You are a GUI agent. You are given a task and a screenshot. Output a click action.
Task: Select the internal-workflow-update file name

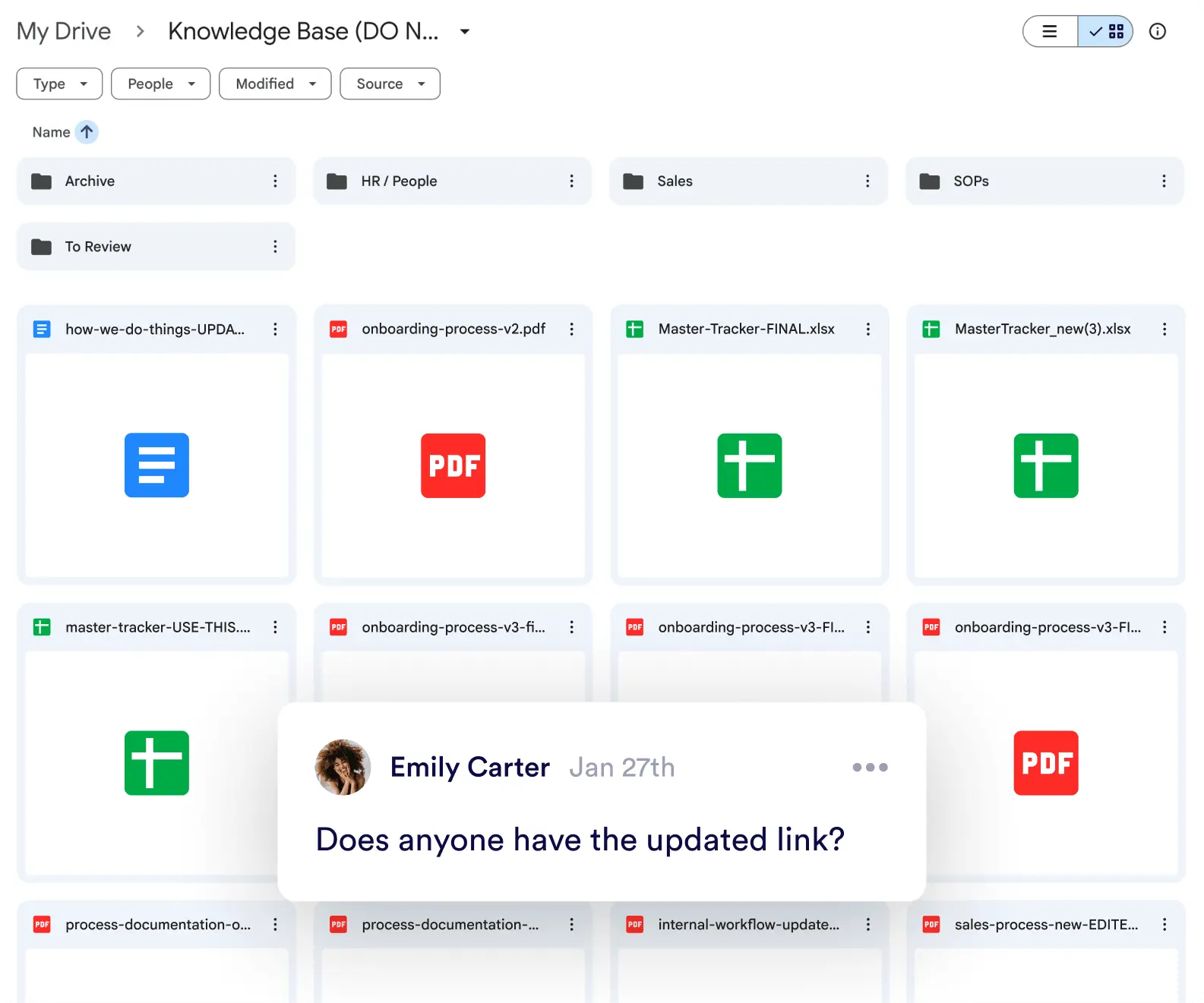tap(749, 925)
